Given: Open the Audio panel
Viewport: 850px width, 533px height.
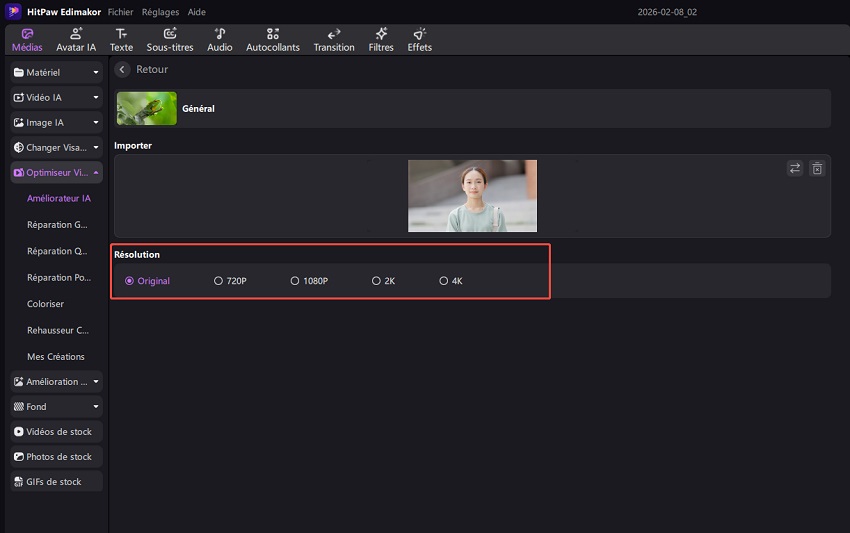Looking at the screenshot, I should point(220,40).
